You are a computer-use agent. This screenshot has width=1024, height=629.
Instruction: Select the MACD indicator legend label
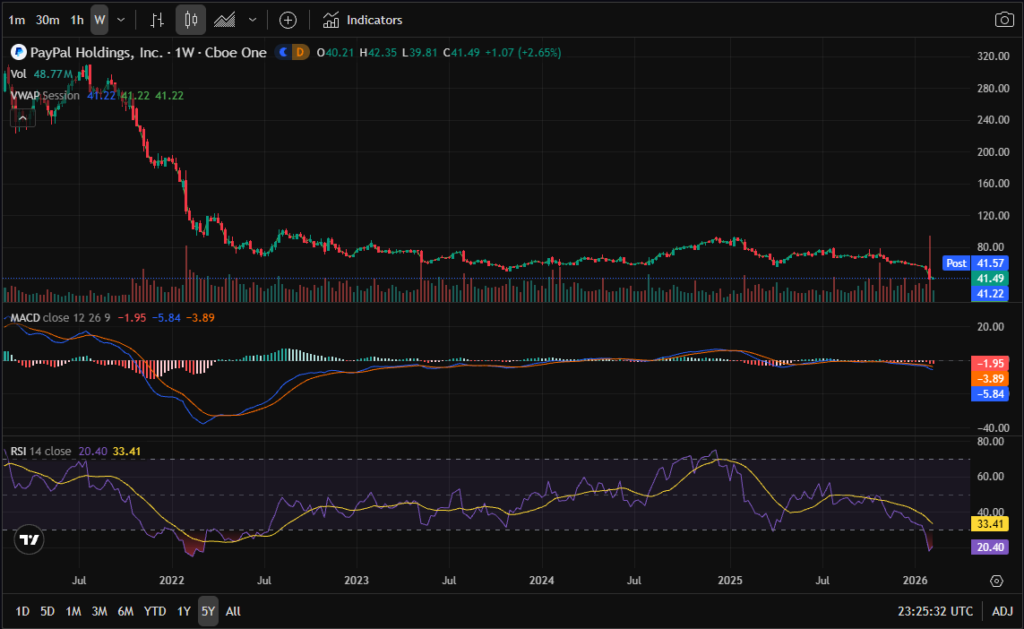tap(26, 317)
